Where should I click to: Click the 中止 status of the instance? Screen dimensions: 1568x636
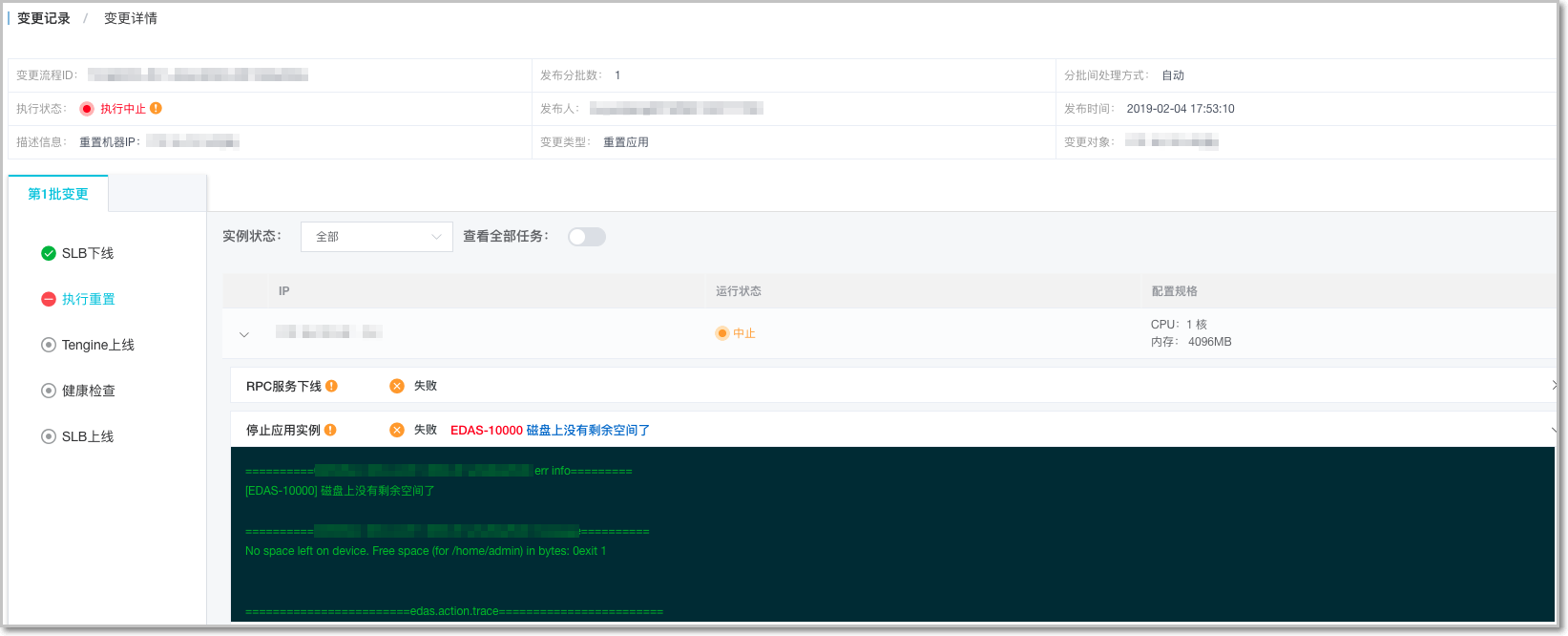(x=743, y=333)
